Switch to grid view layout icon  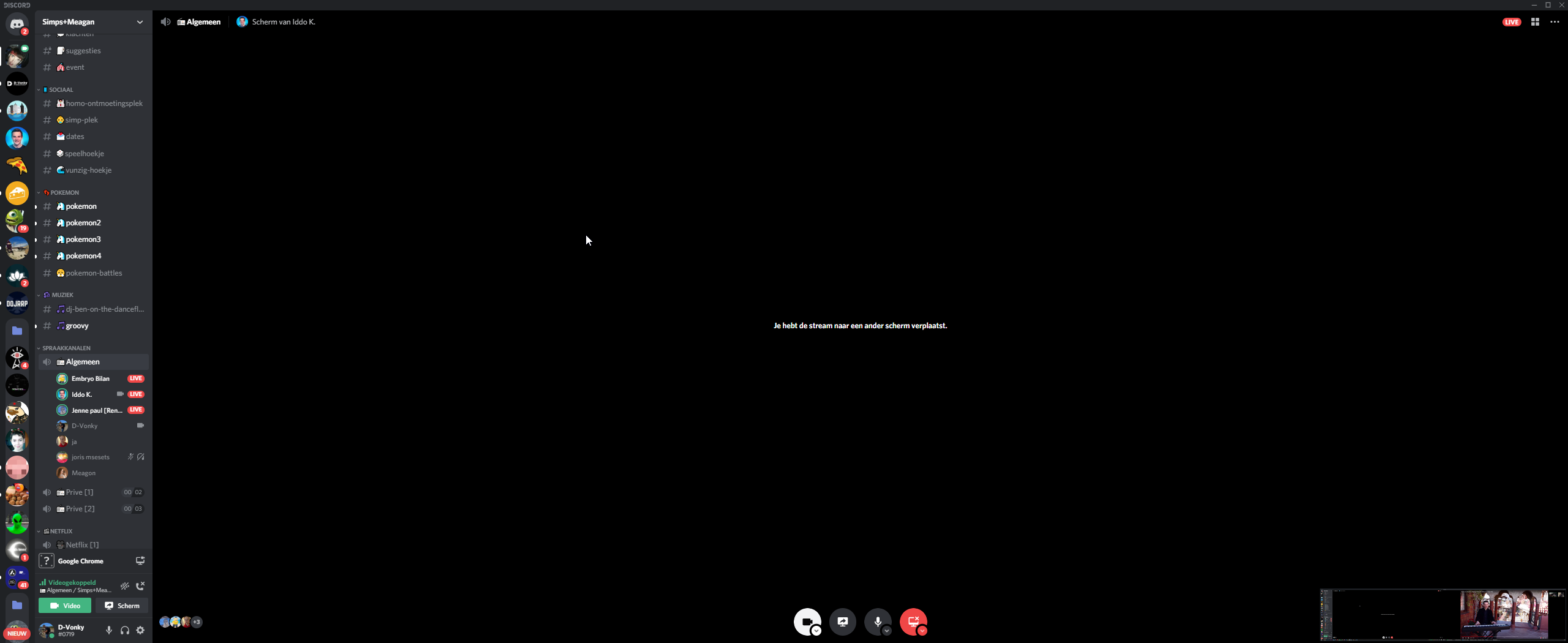[1535, 22]
